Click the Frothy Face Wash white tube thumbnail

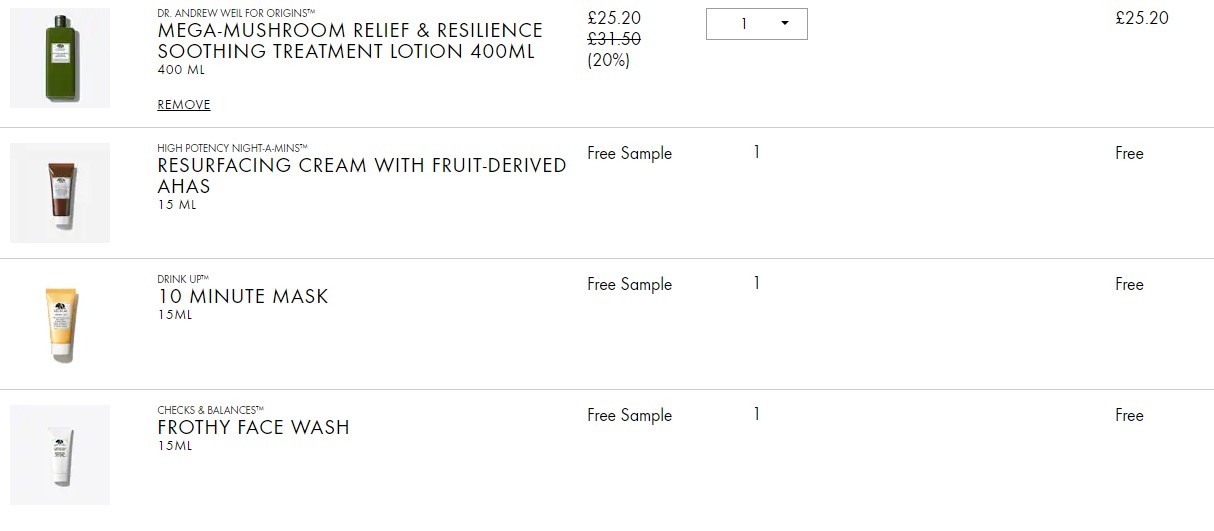point(60,455)
